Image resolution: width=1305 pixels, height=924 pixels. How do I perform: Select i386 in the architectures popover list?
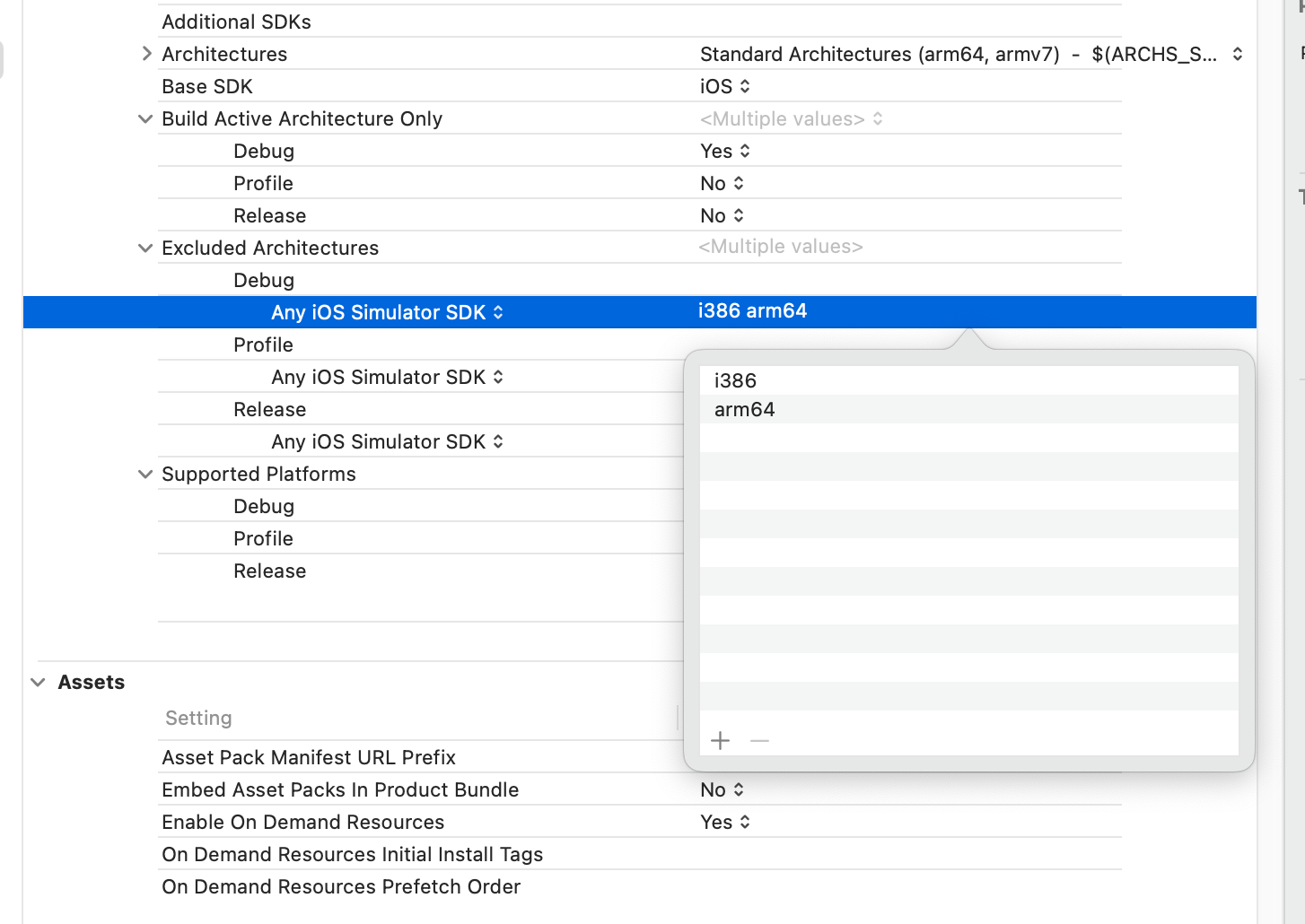(x=735, y=380)
